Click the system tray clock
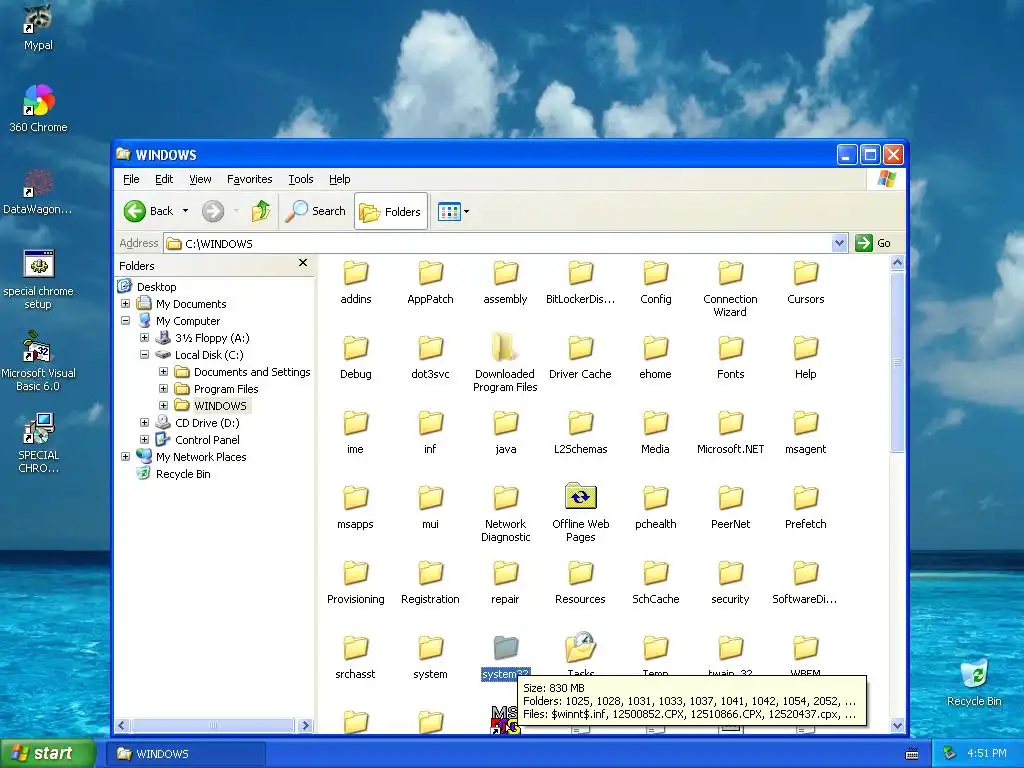The width and height of the screenshot is (1024, 768). point(986,753)
